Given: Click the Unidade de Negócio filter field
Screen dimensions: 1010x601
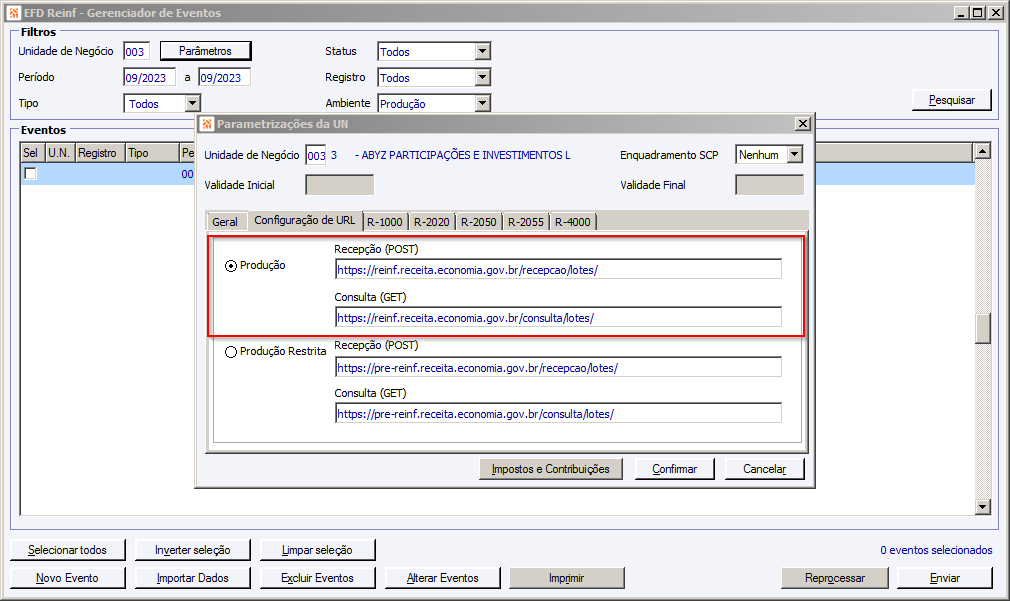Looking at the screenshot, I should (x=137, y=52).
